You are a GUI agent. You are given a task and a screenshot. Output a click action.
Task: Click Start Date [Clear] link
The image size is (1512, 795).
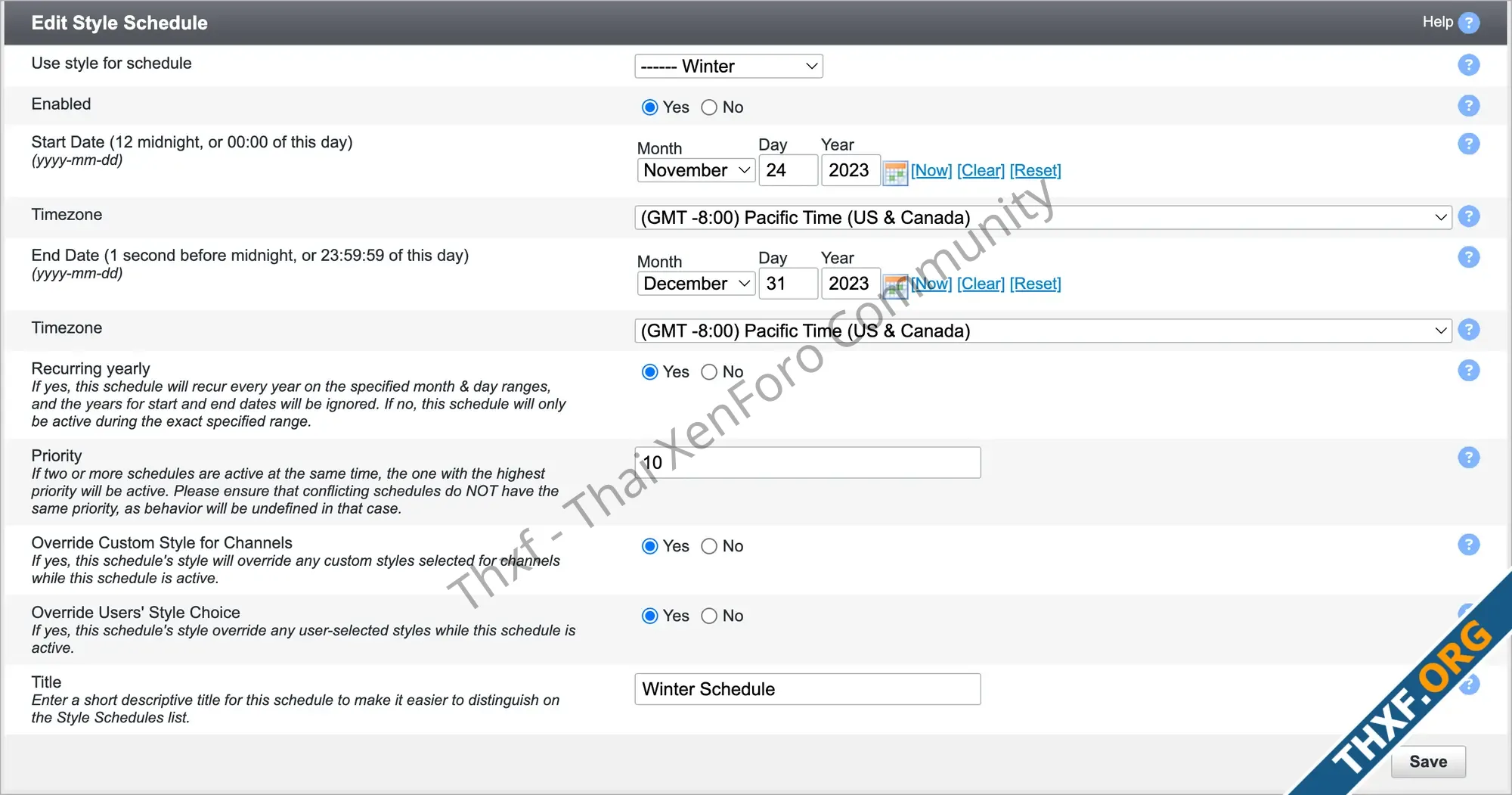(981, 170)
